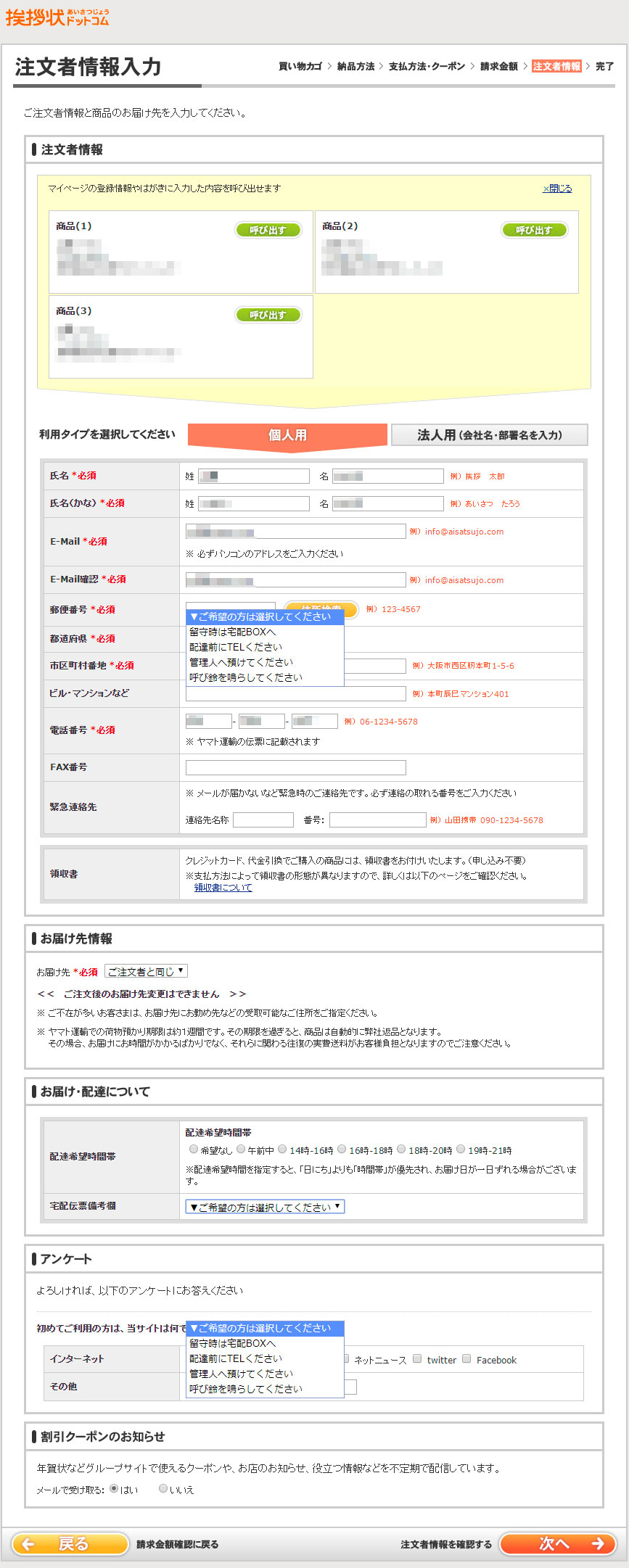
Task: Select はい for メールで受け取る
Action: click(114, 1488)
